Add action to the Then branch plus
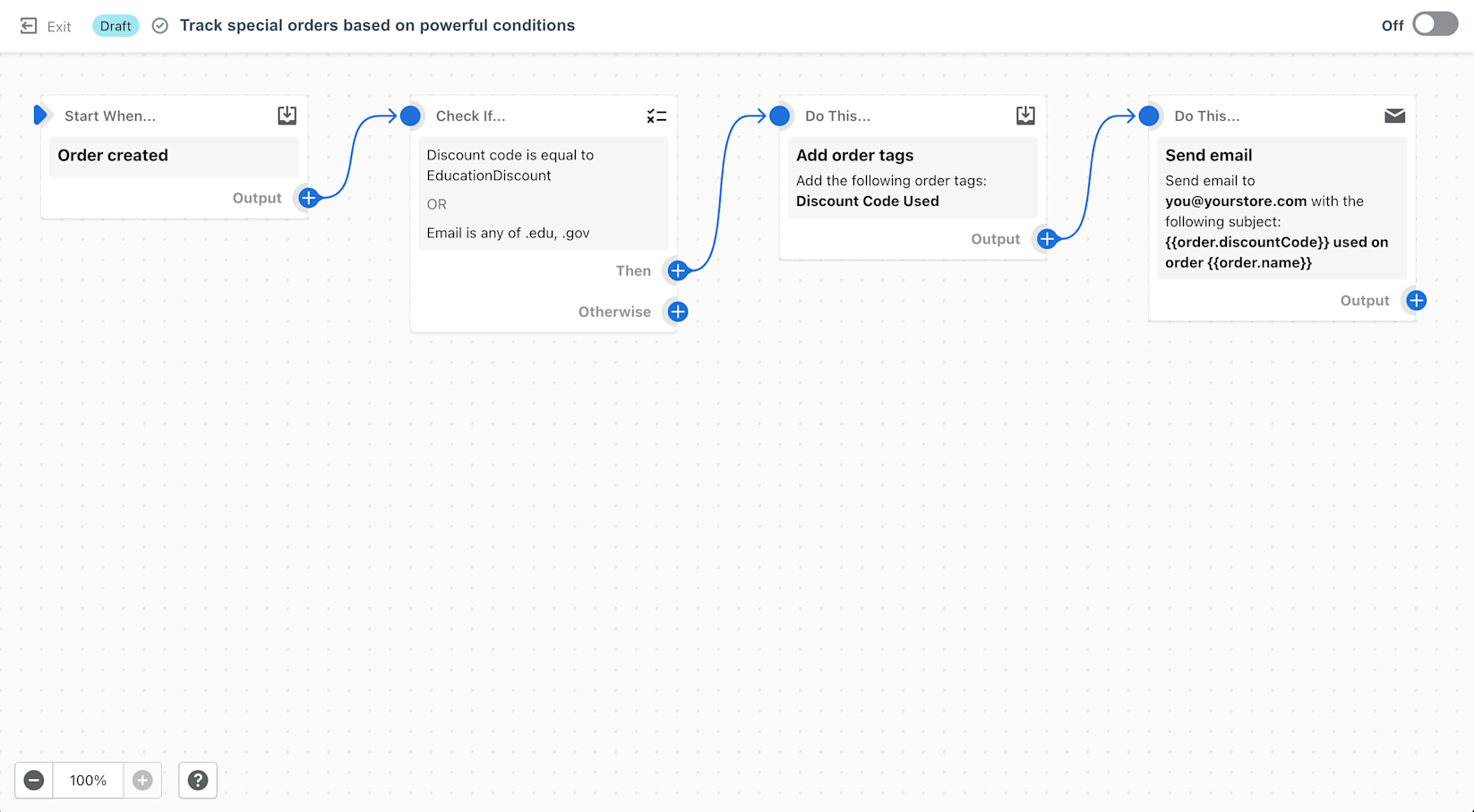The image size is (1474, 812). coord(678,270)
